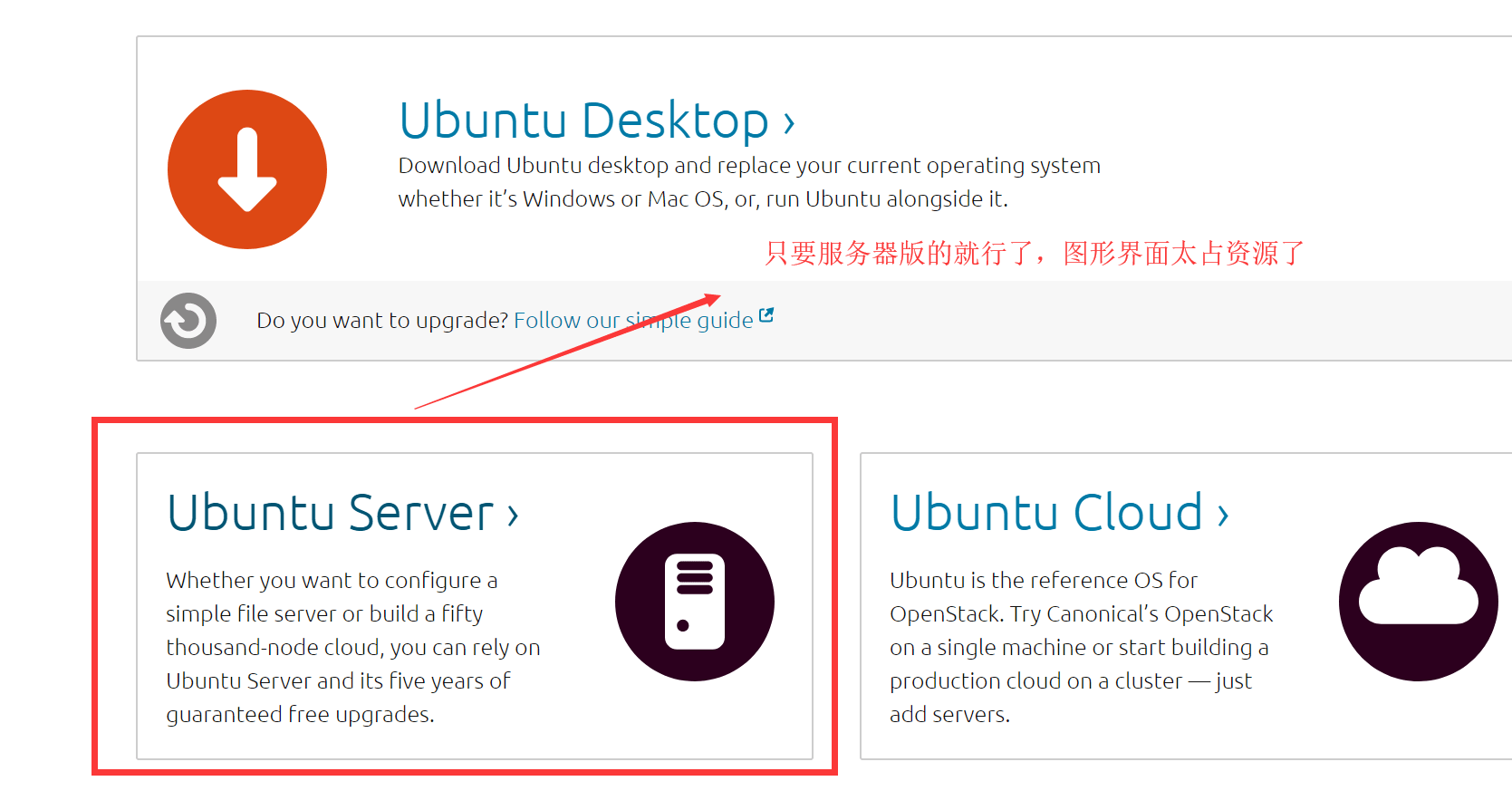Click the Ubuntu Server description paragraph

pos(352,647)
